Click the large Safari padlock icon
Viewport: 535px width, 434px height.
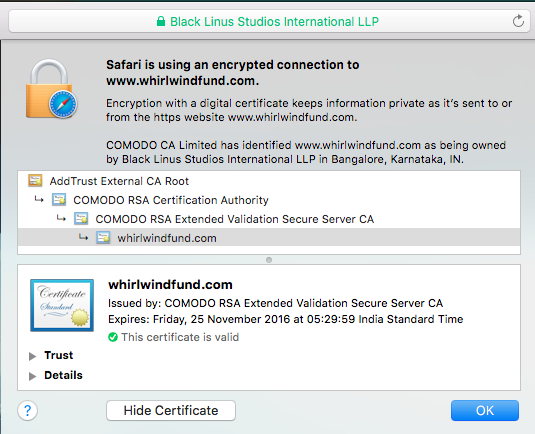coord(51,89)
